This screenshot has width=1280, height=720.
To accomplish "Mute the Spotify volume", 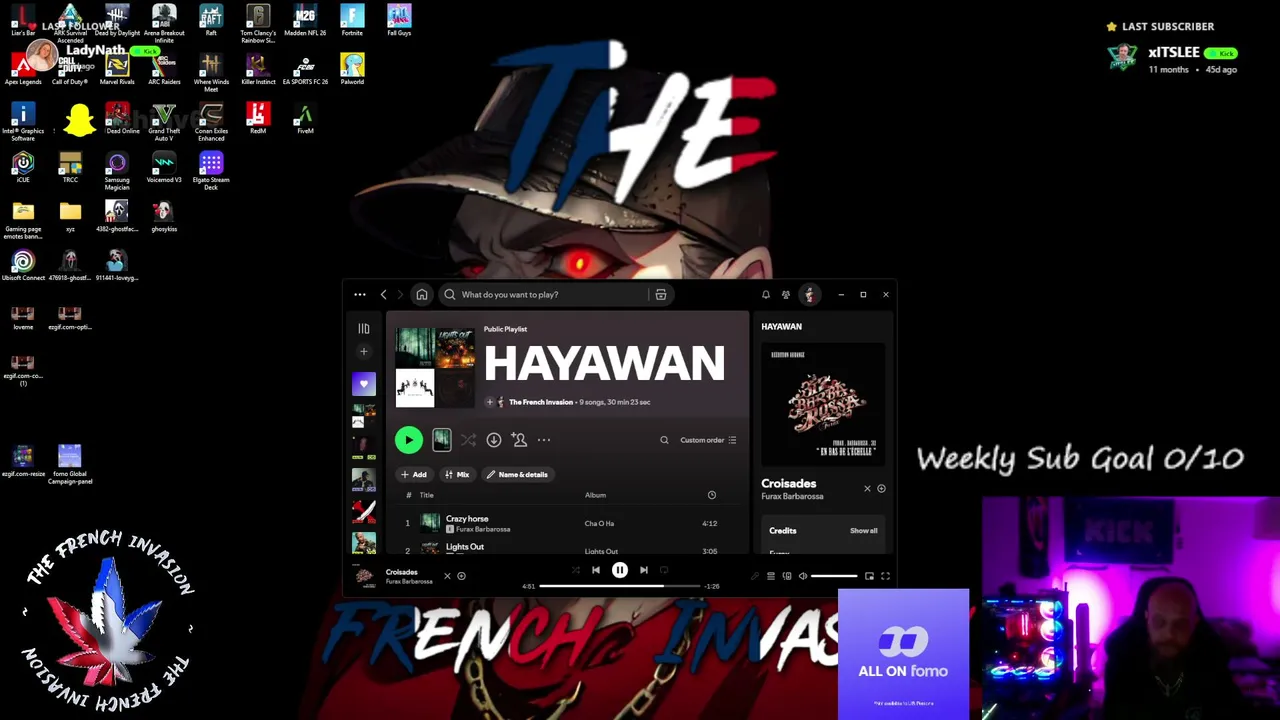I will (803, 576).
